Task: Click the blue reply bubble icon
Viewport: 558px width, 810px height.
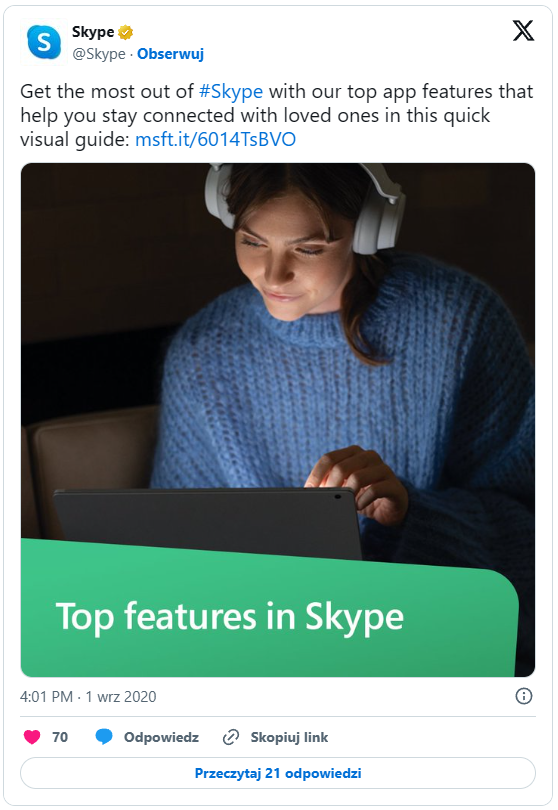Action: [x=104, y=737]
